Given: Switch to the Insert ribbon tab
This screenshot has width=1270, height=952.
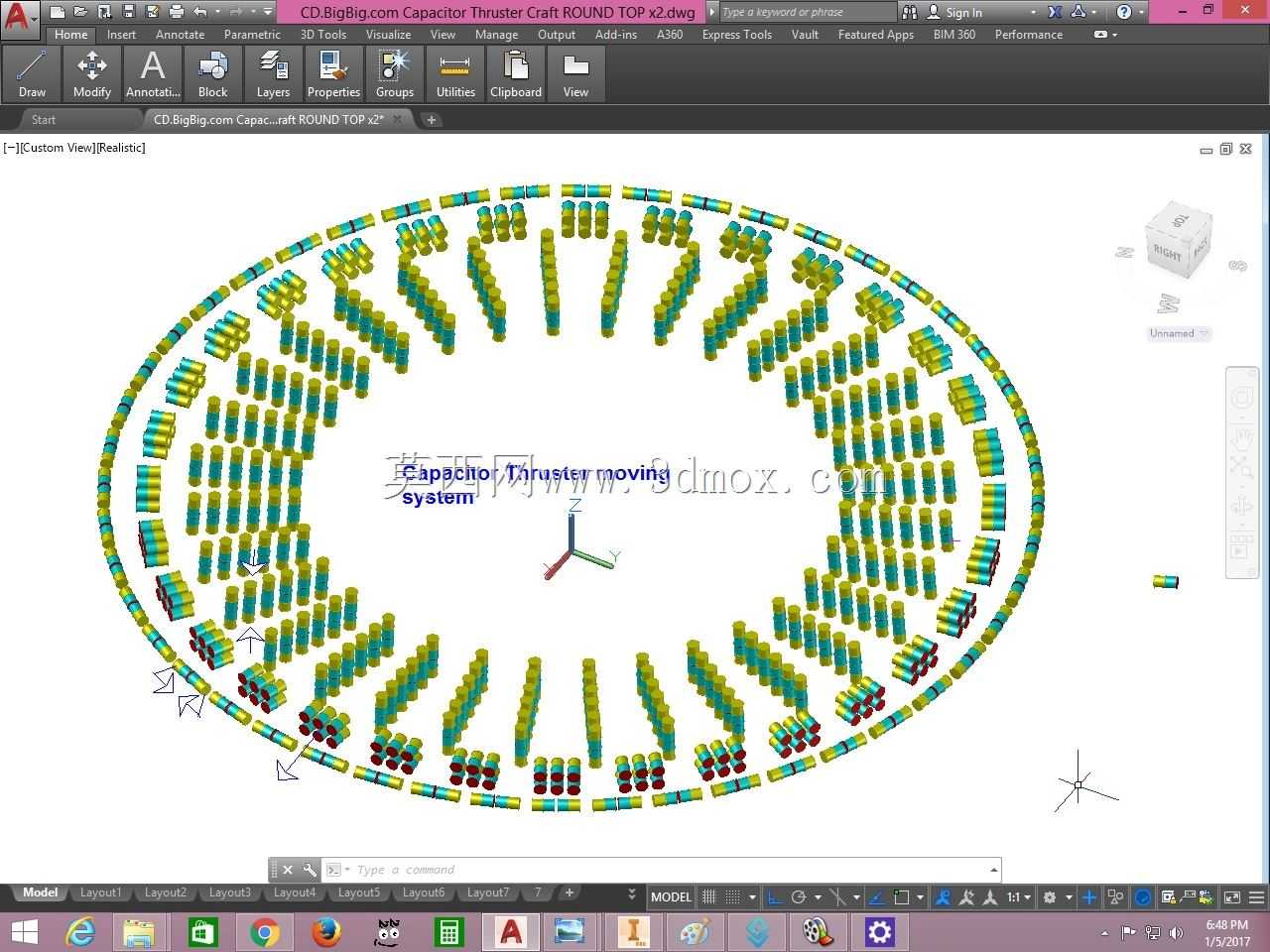Looking at the screenshot, I should 121,34.
